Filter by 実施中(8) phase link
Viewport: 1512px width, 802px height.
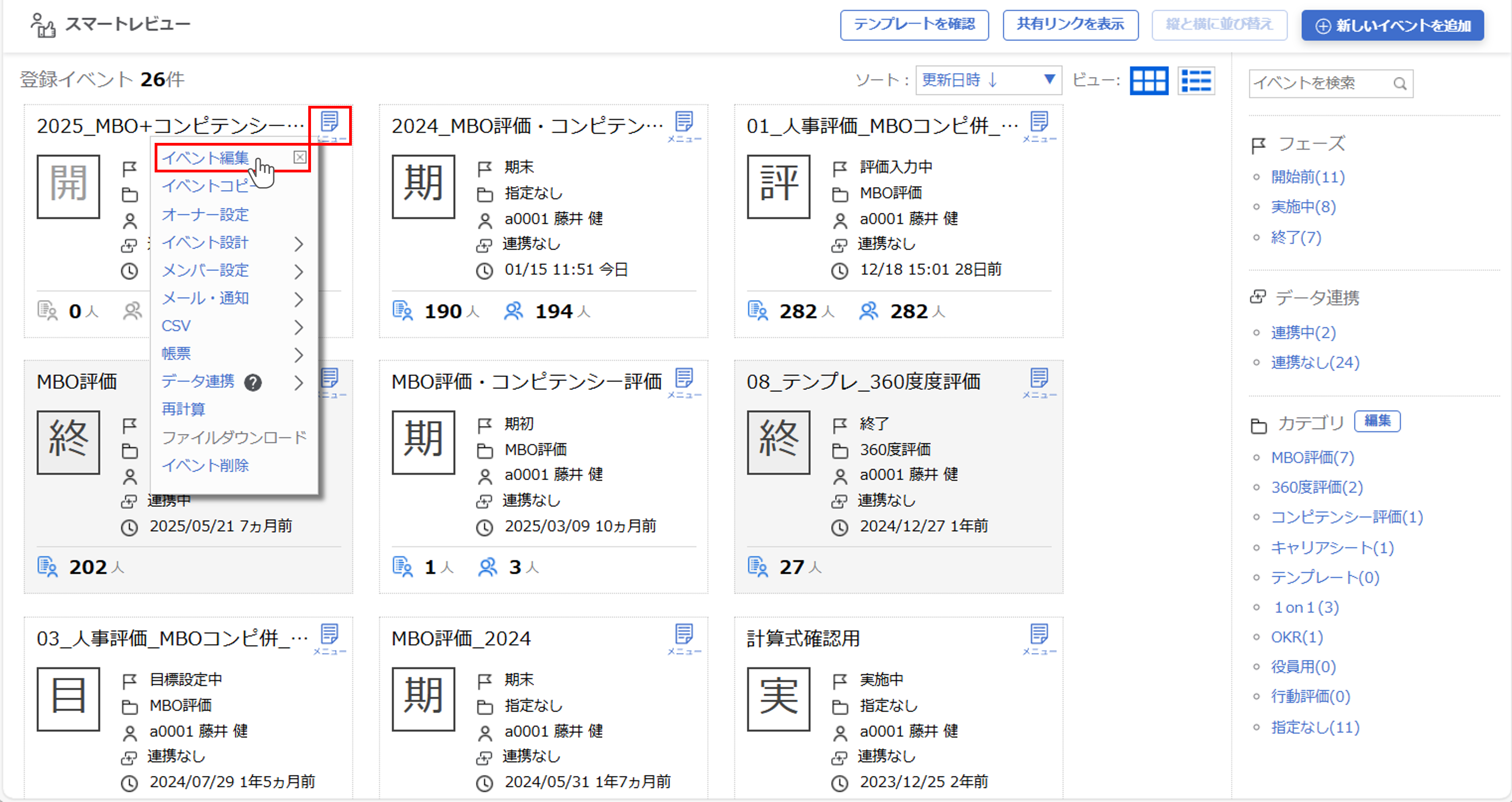tap(1303, 206)
